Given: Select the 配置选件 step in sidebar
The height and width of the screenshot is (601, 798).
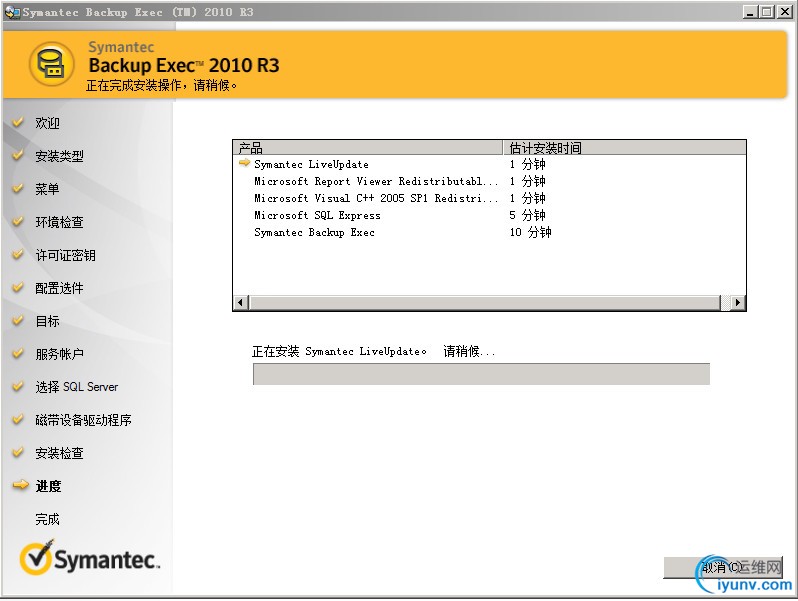Looking at the screenshot, I should pos(59,289).
